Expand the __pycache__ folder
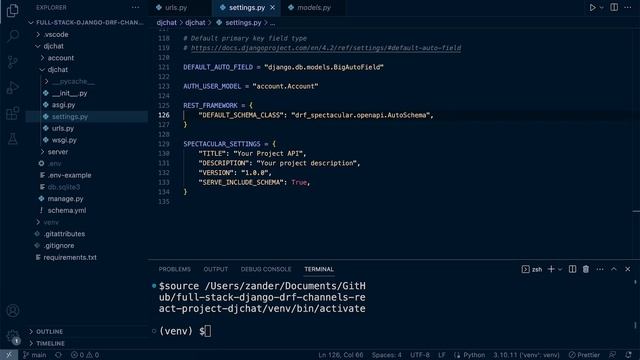The height and width of the screenshot is (360, 640). 87,81
